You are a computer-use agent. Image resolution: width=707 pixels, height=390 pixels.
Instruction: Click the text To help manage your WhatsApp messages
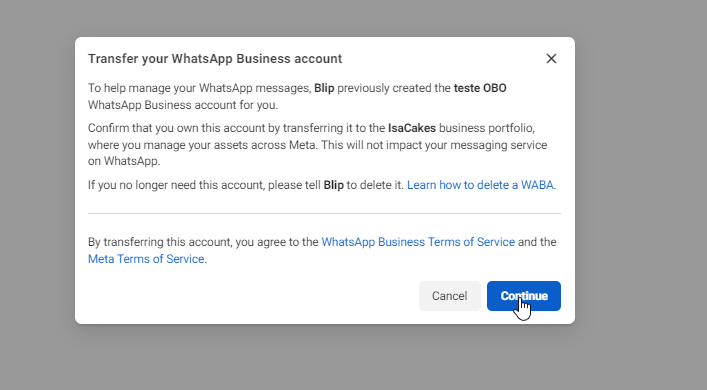[x=200, y=88]
